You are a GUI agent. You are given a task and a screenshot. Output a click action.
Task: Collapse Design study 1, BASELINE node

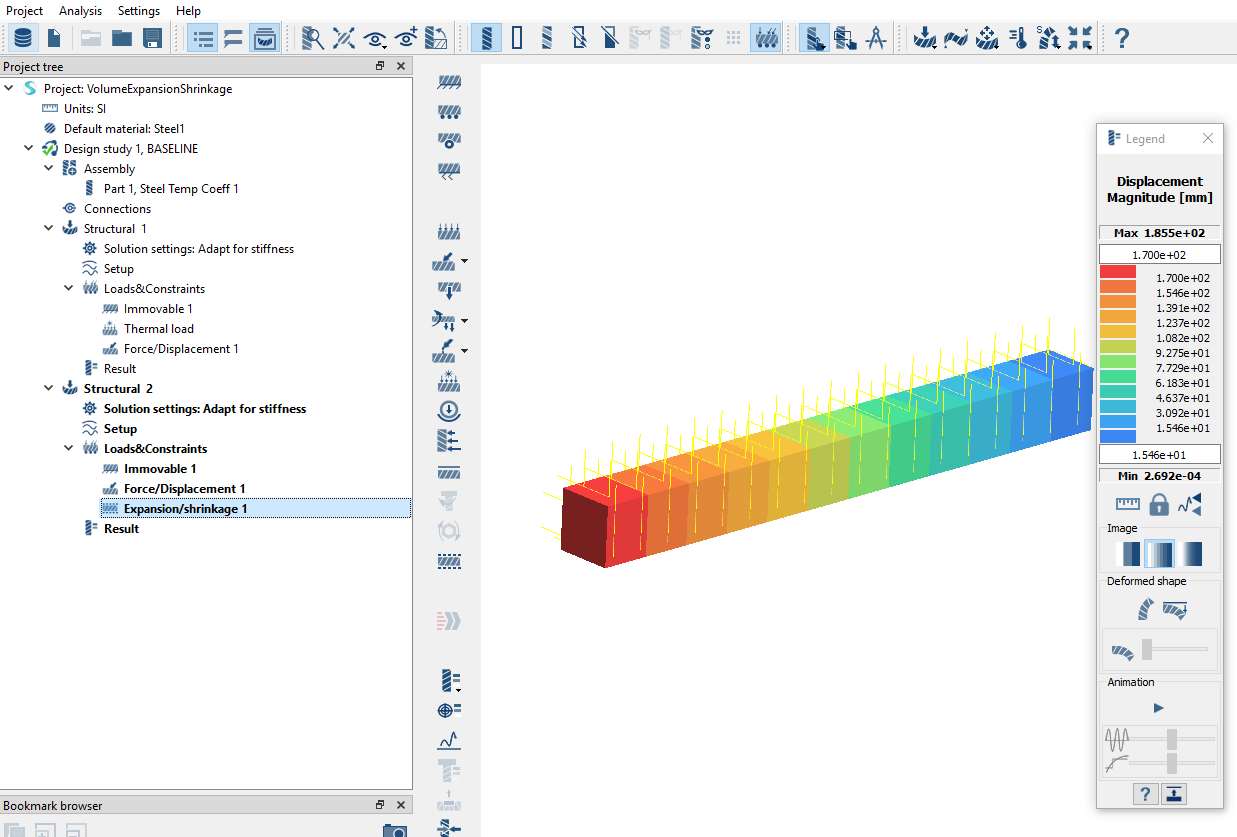pyautogui.click(x=29, y=149)
